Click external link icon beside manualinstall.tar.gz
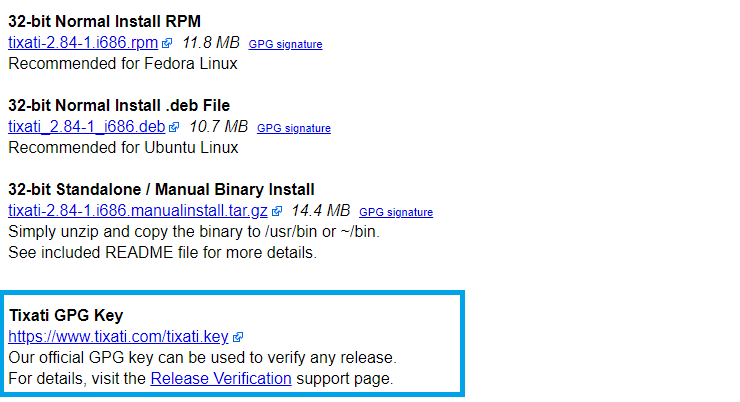Viewport: 740px width, 402px height. [x=277, y=211]
